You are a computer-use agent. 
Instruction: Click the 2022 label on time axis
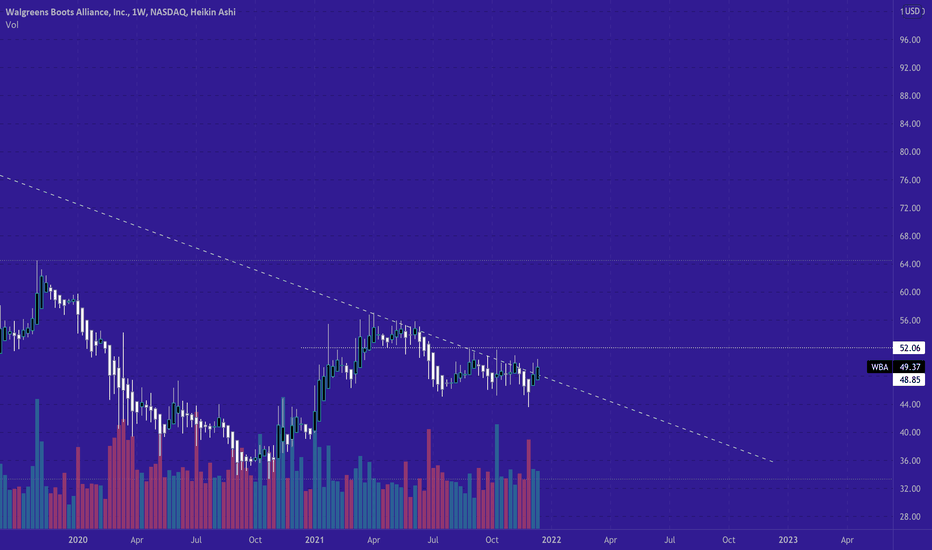[551, 540]
